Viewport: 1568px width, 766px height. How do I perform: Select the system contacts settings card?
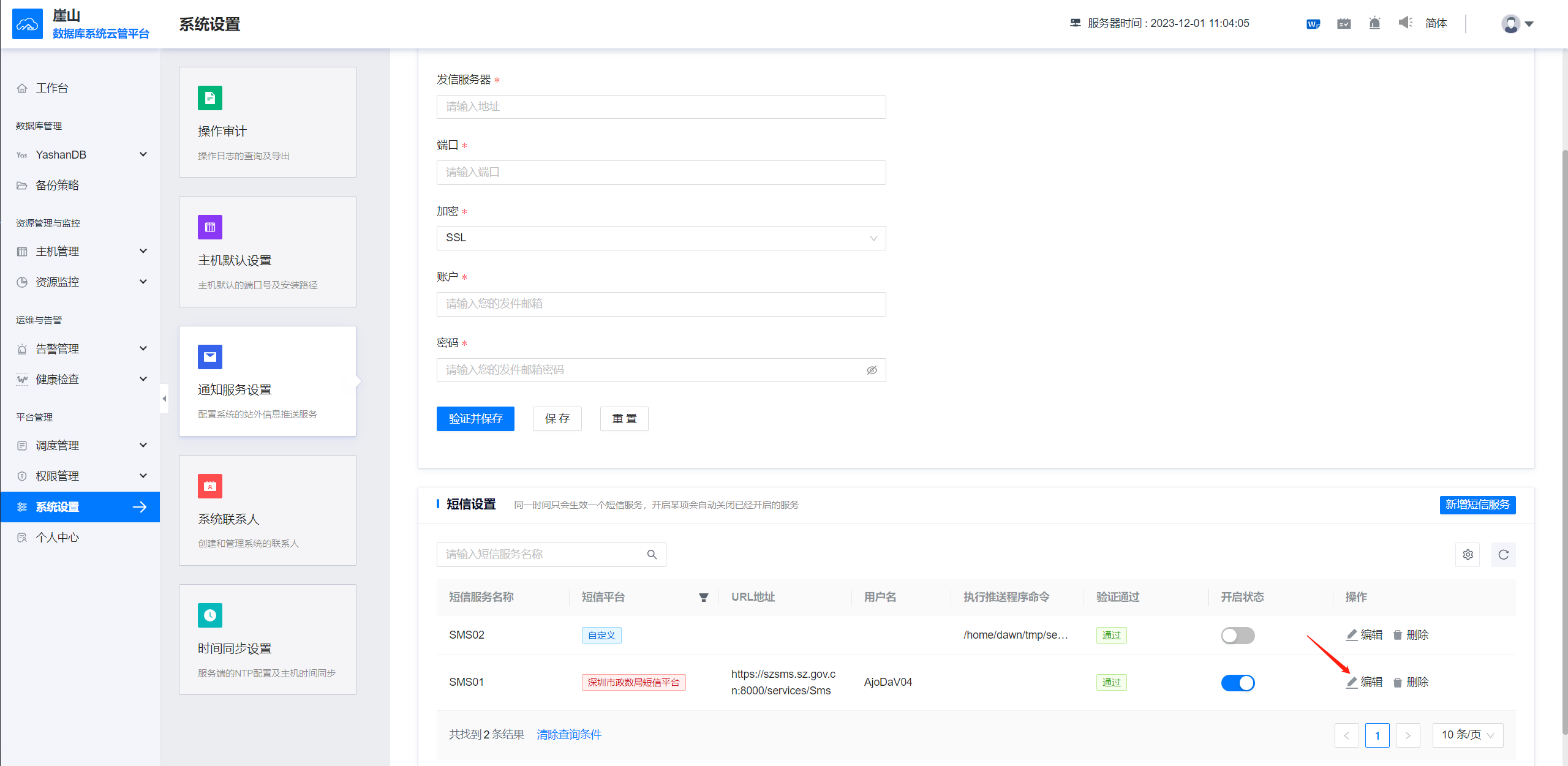coord(268,510)
